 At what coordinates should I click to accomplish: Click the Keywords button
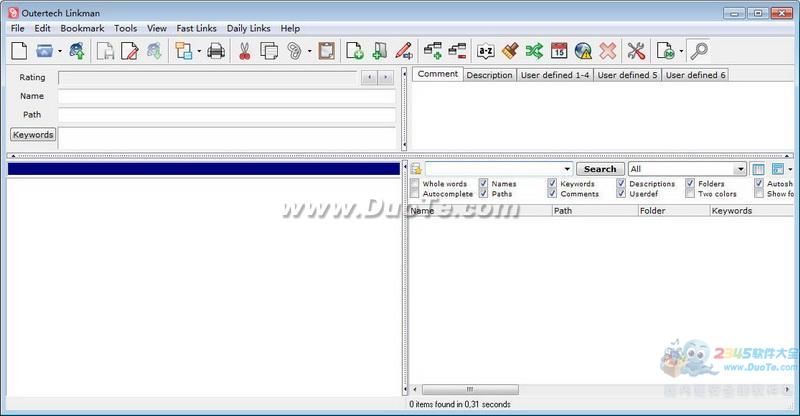tap(33, 135)
